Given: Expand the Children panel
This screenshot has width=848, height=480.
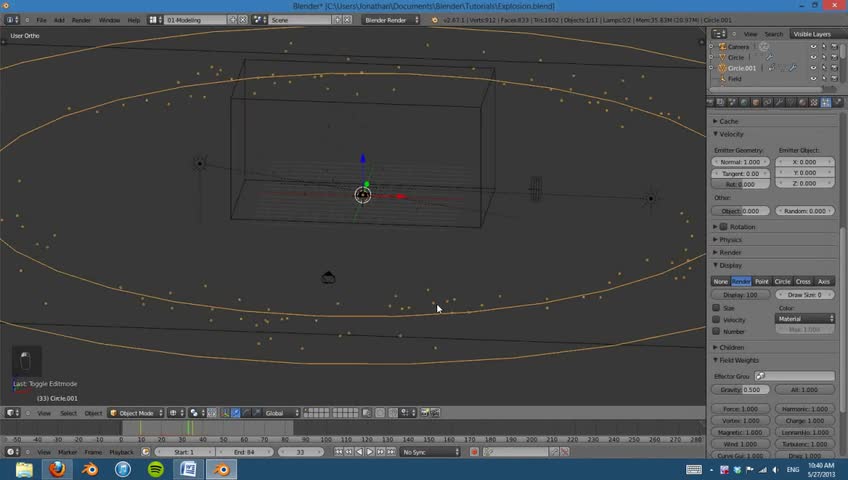Looking at the screenshot, I should point(732,347).
